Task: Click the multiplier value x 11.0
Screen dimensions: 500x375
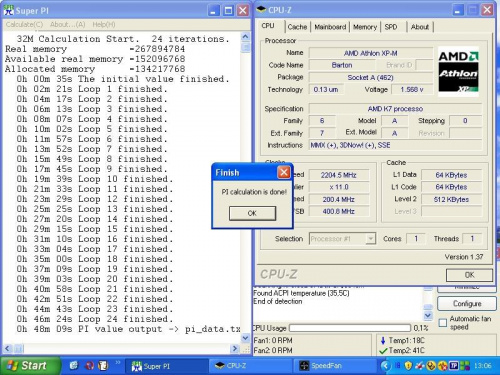Action: 339,187
